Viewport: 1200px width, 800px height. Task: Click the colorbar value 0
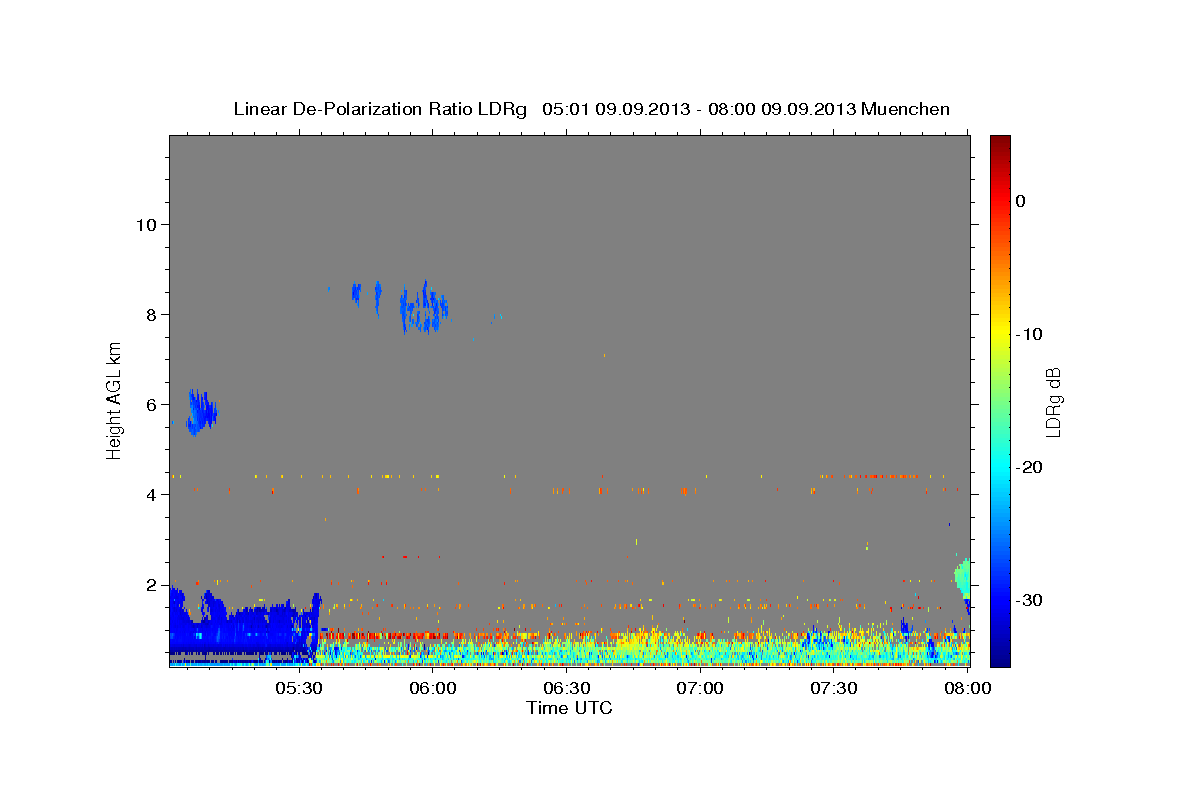click(1020, 202)
